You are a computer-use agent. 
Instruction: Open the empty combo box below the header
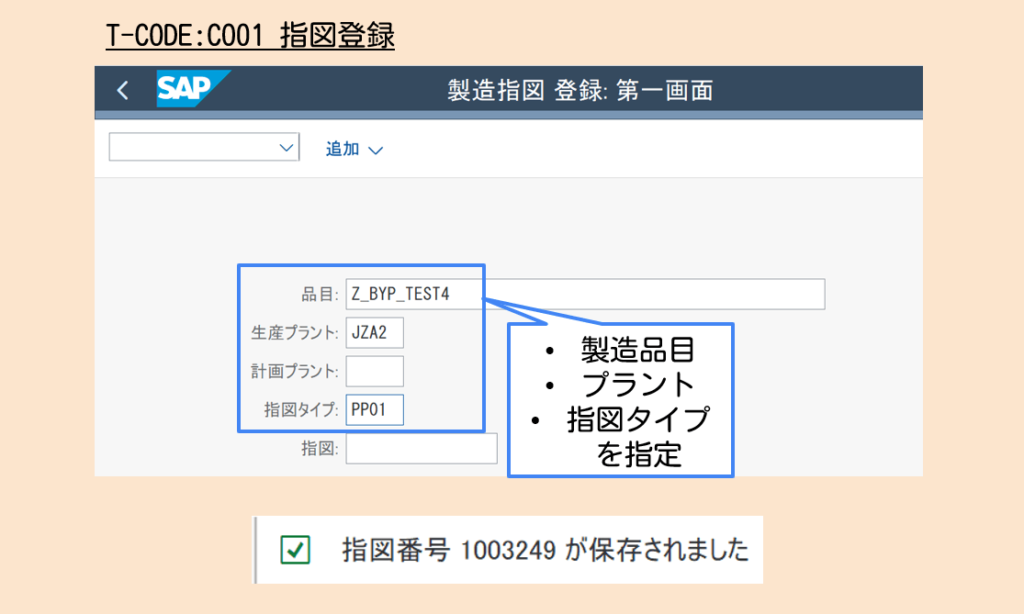point(204,146)
